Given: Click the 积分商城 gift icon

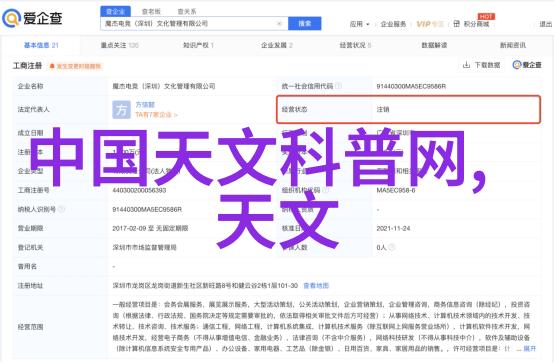Looking at the screenshot, I should click(456, 24).
